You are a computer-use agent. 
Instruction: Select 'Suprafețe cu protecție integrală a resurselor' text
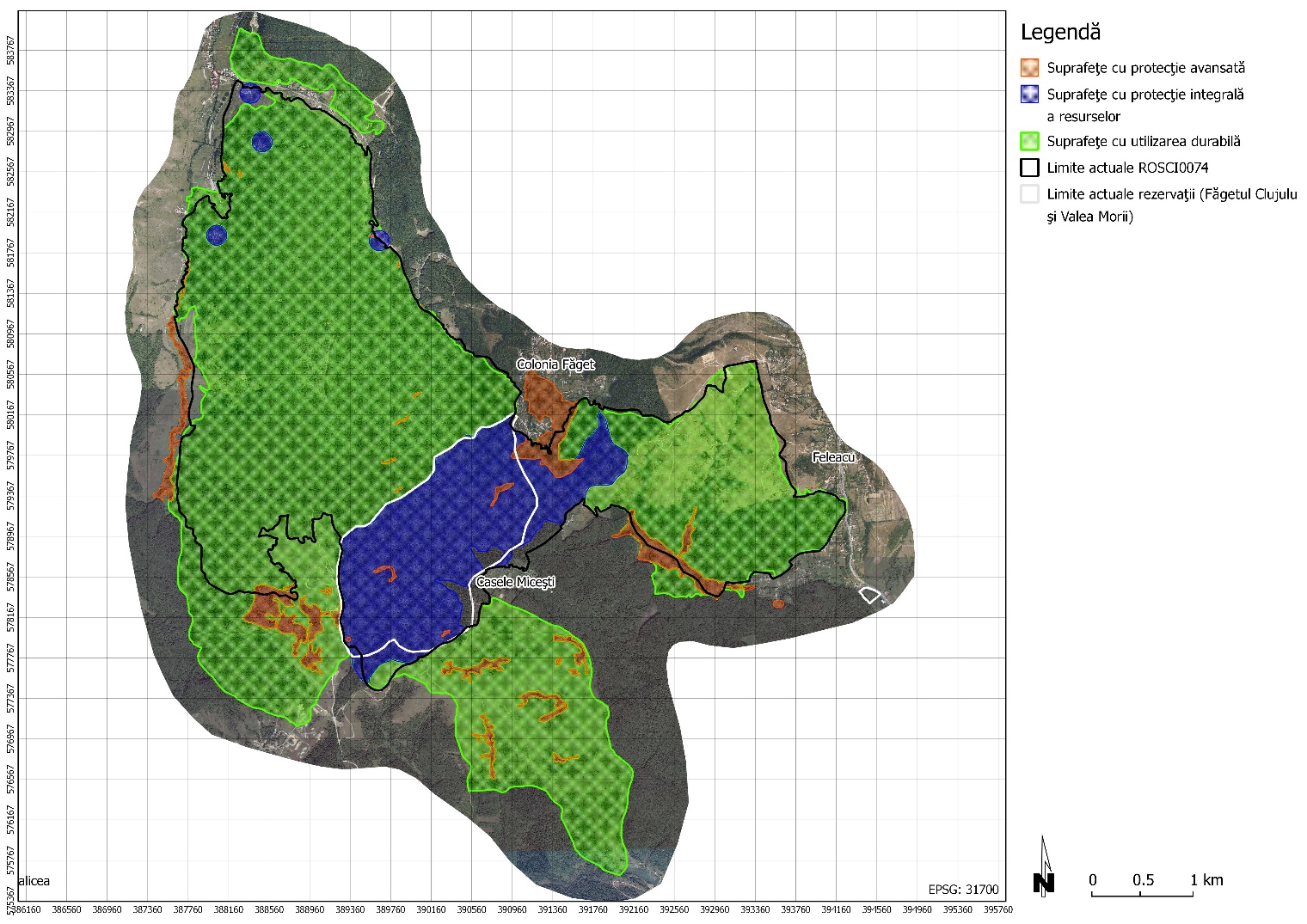[x=1145, y=105]
